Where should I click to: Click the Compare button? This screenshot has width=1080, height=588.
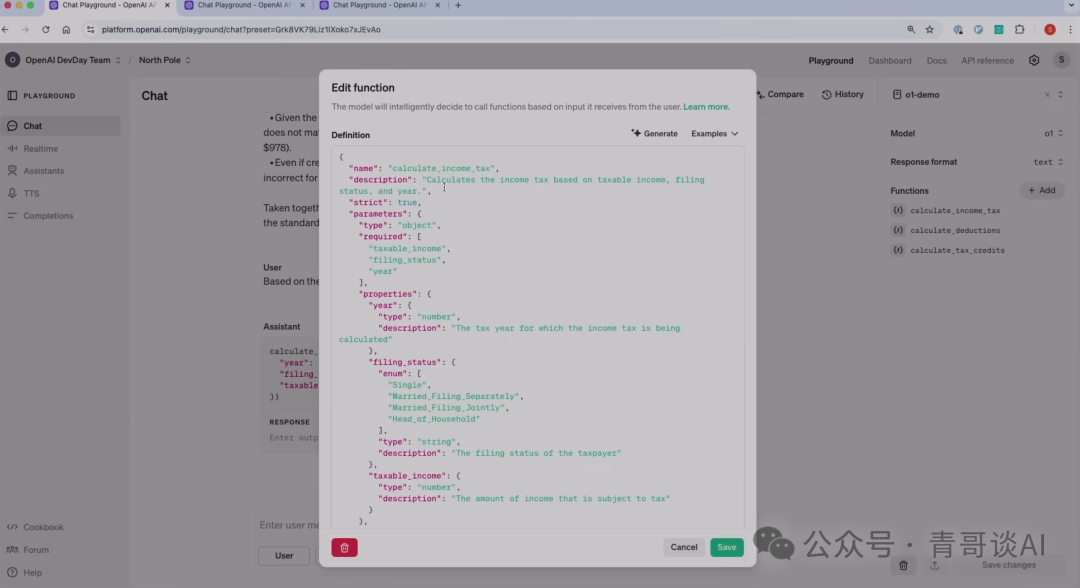[x=778, y=95]
